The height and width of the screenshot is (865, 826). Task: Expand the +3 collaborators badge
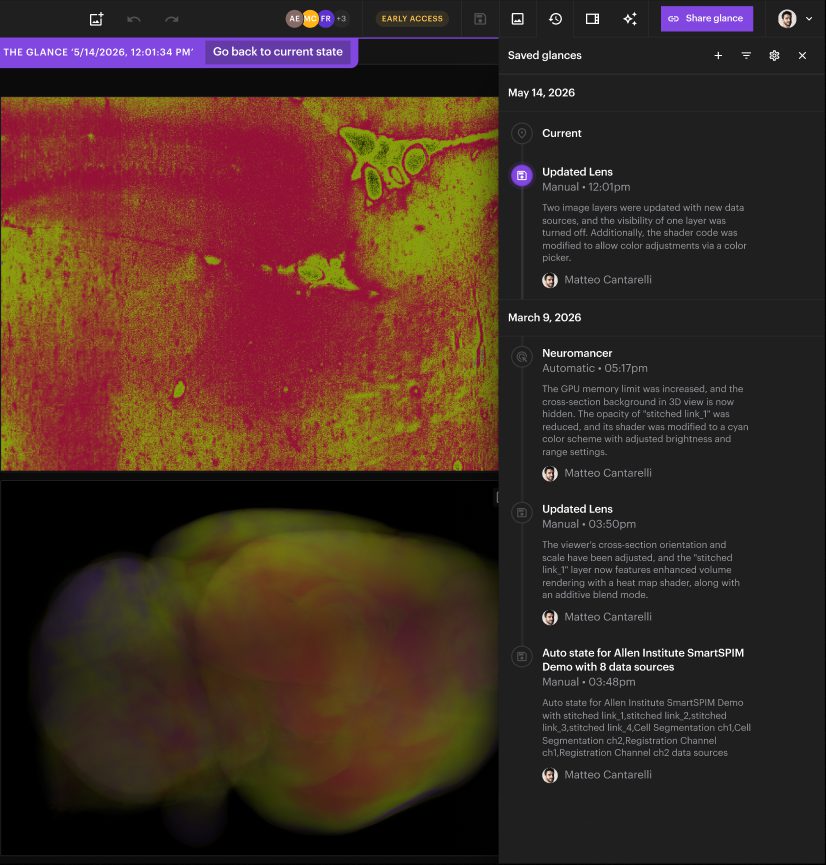point(342,19)
